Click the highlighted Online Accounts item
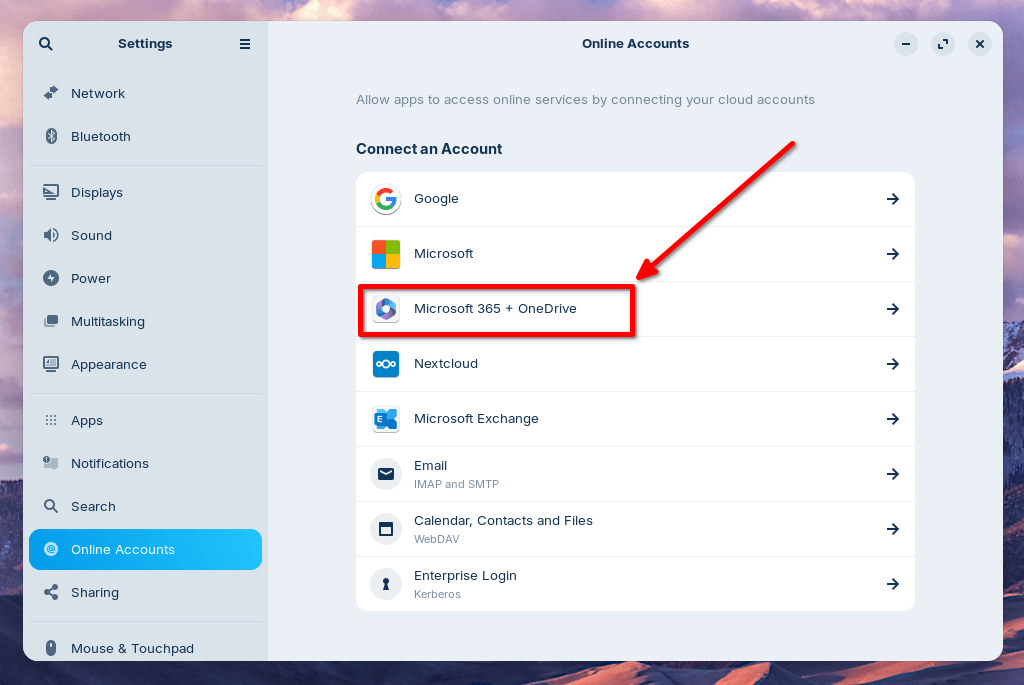The height and width of the screenshot is (685, 1024). pos(145,549)
